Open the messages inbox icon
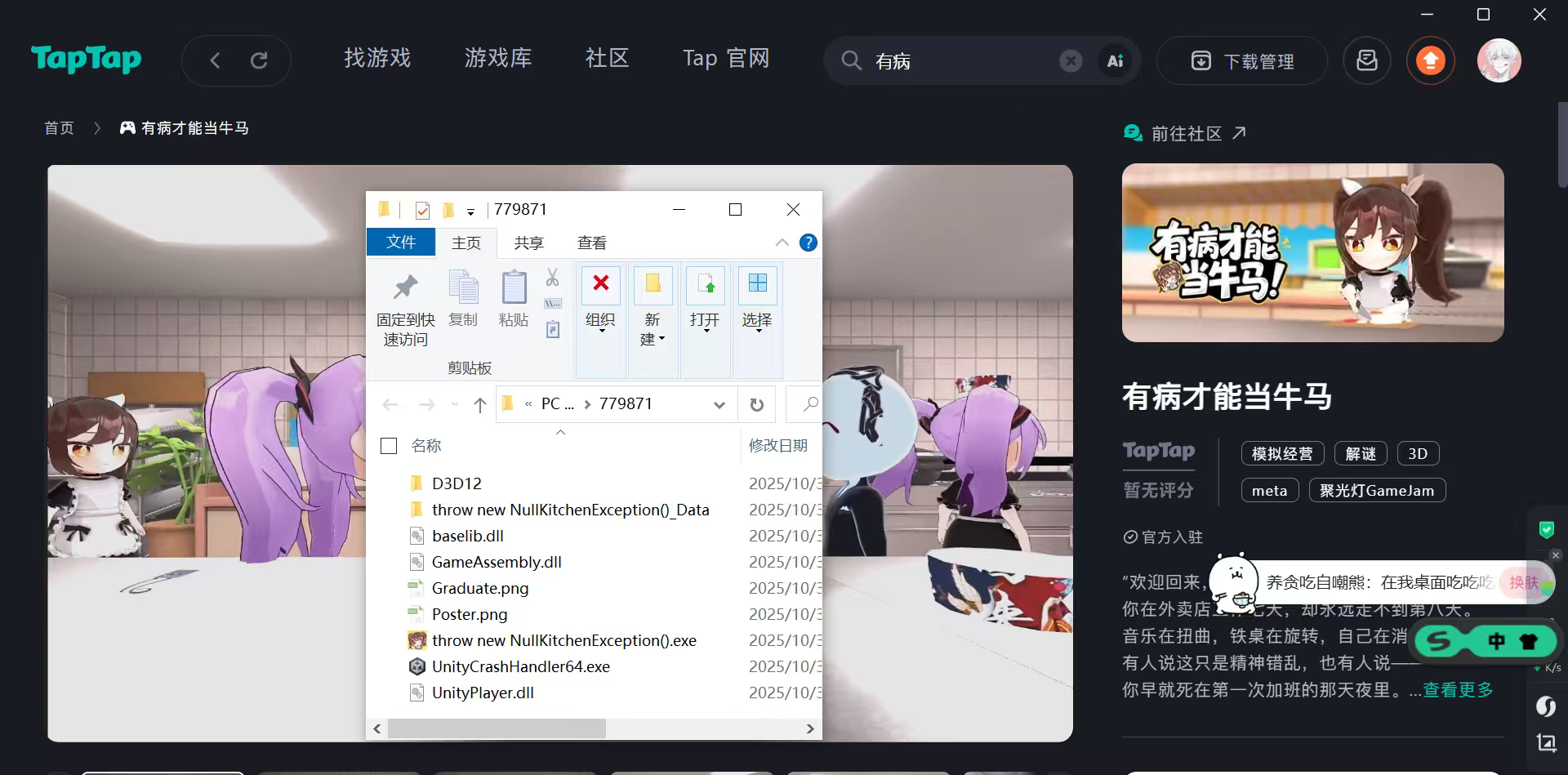Screen dimensions: 1568x775 pyautogui.click(x=1366, y=60)
